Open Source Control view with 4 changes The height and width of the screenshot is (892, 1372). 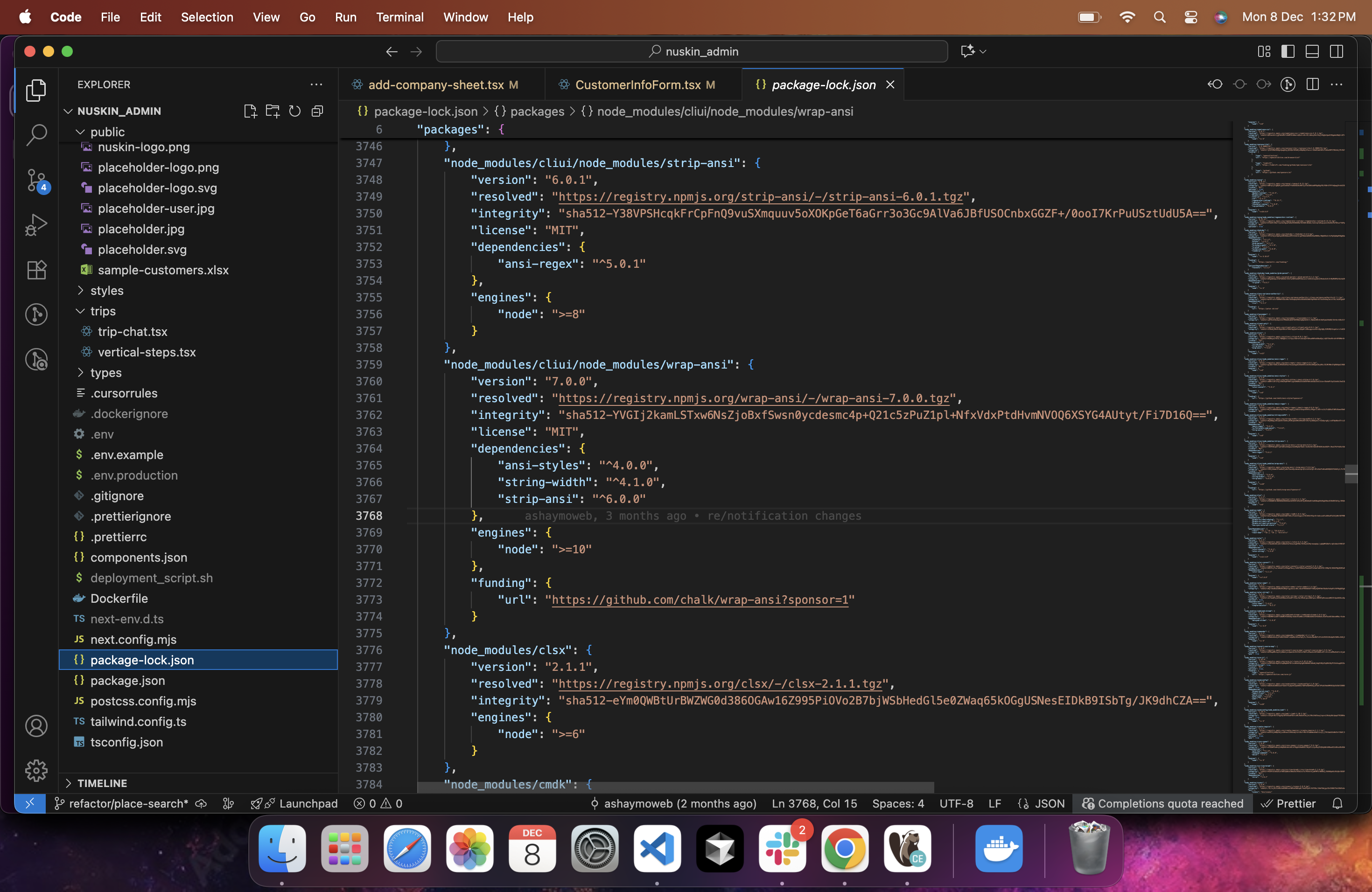36,180
